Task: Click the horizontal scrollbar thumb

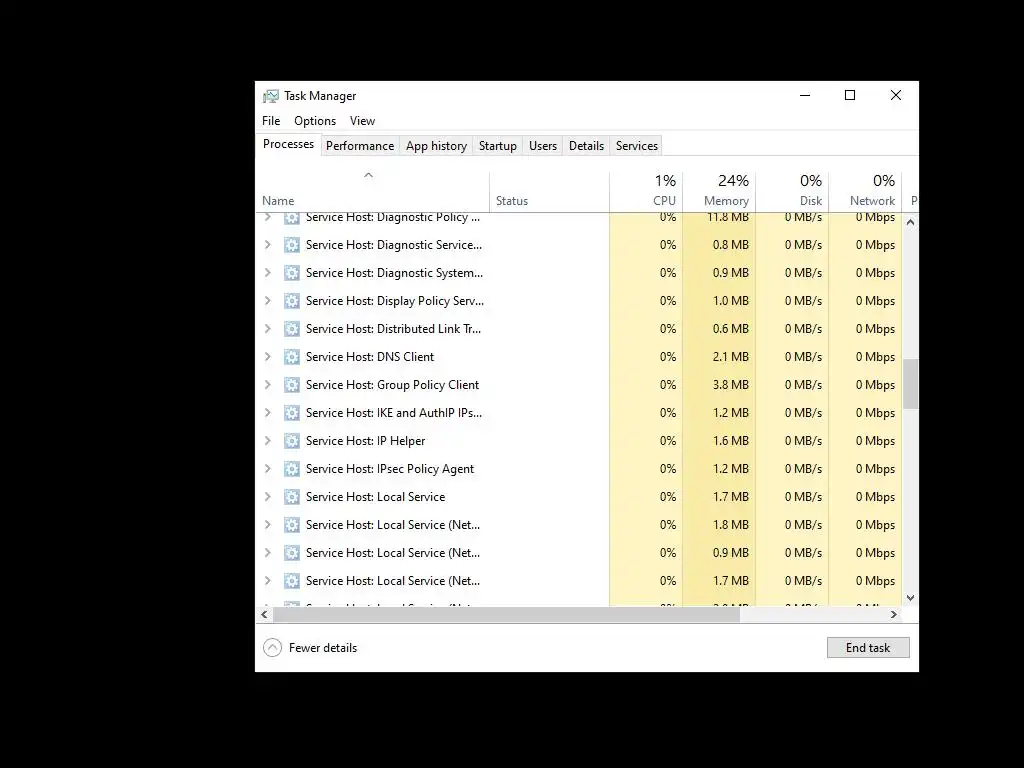Action: [506, 615]
